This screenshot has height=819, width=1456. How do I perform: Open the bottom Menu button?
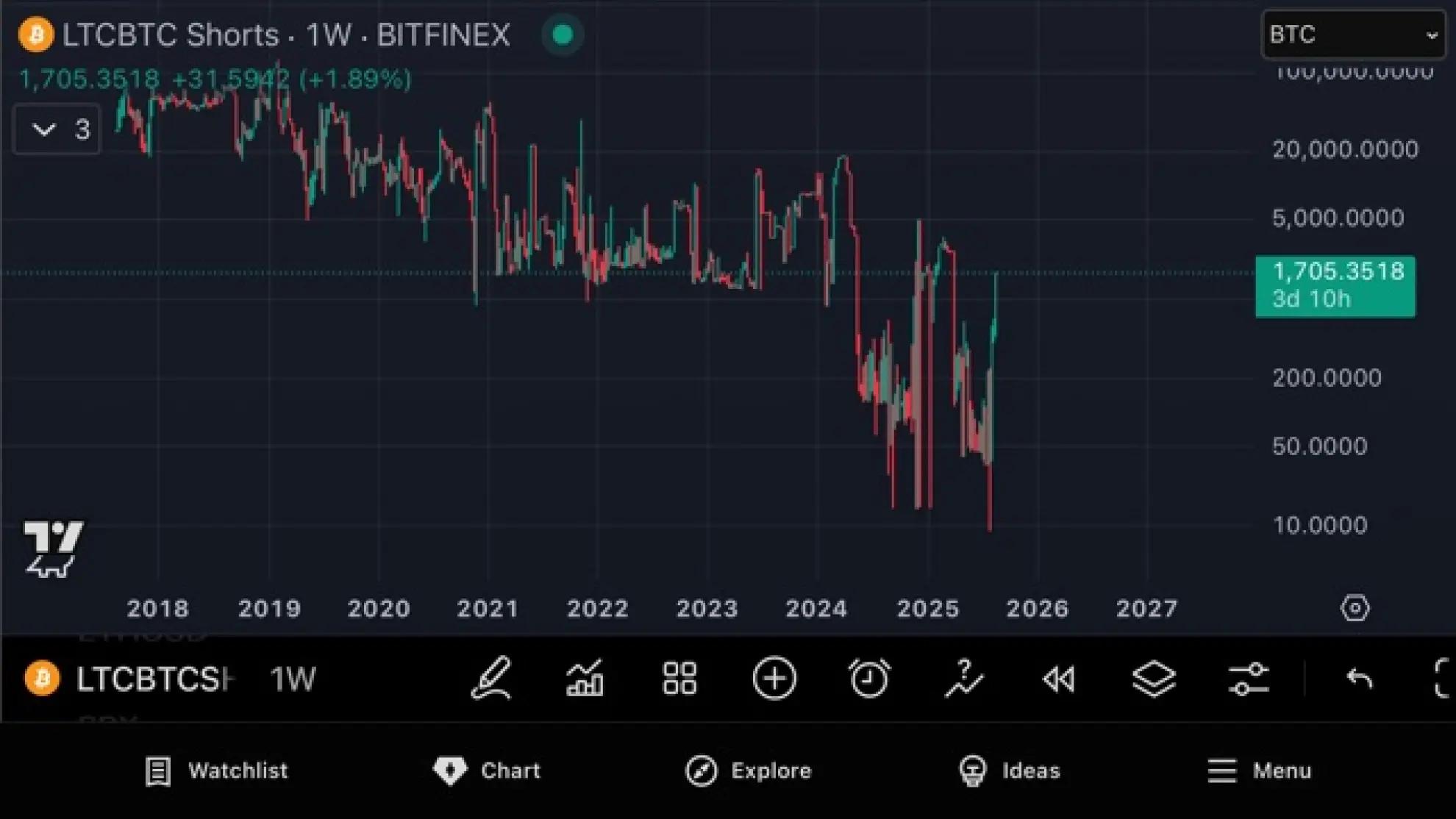coord(1259,770)
